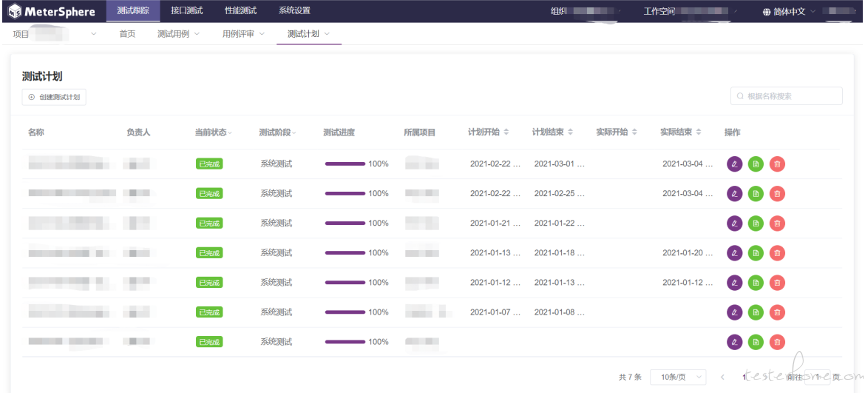Sort by 计划结束 column arrows

click(x=571, y=132)
